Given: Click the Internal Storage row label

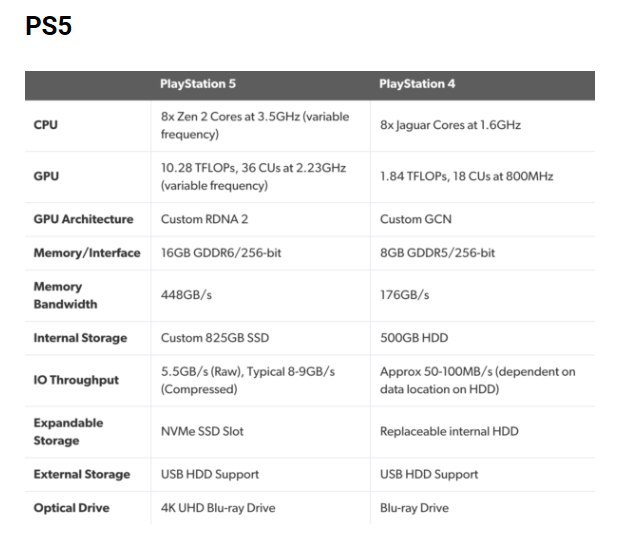Looking at the screenshot, I should 81,338.
